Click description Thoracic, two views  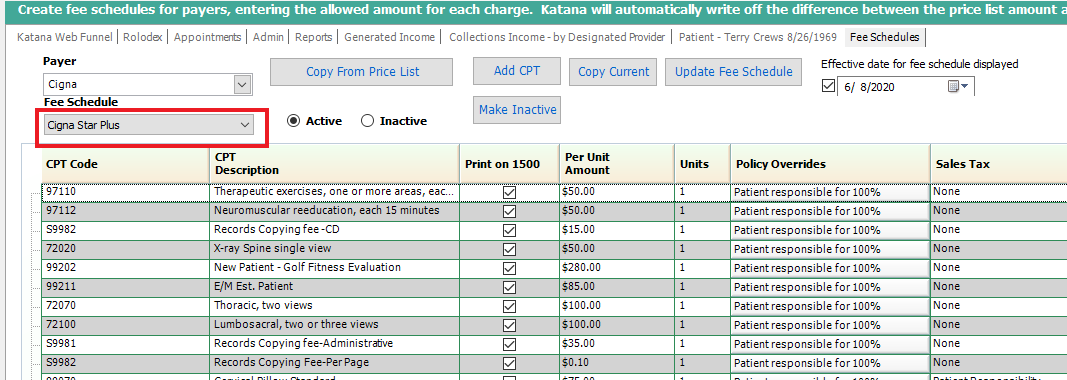(x=335, y=306)
